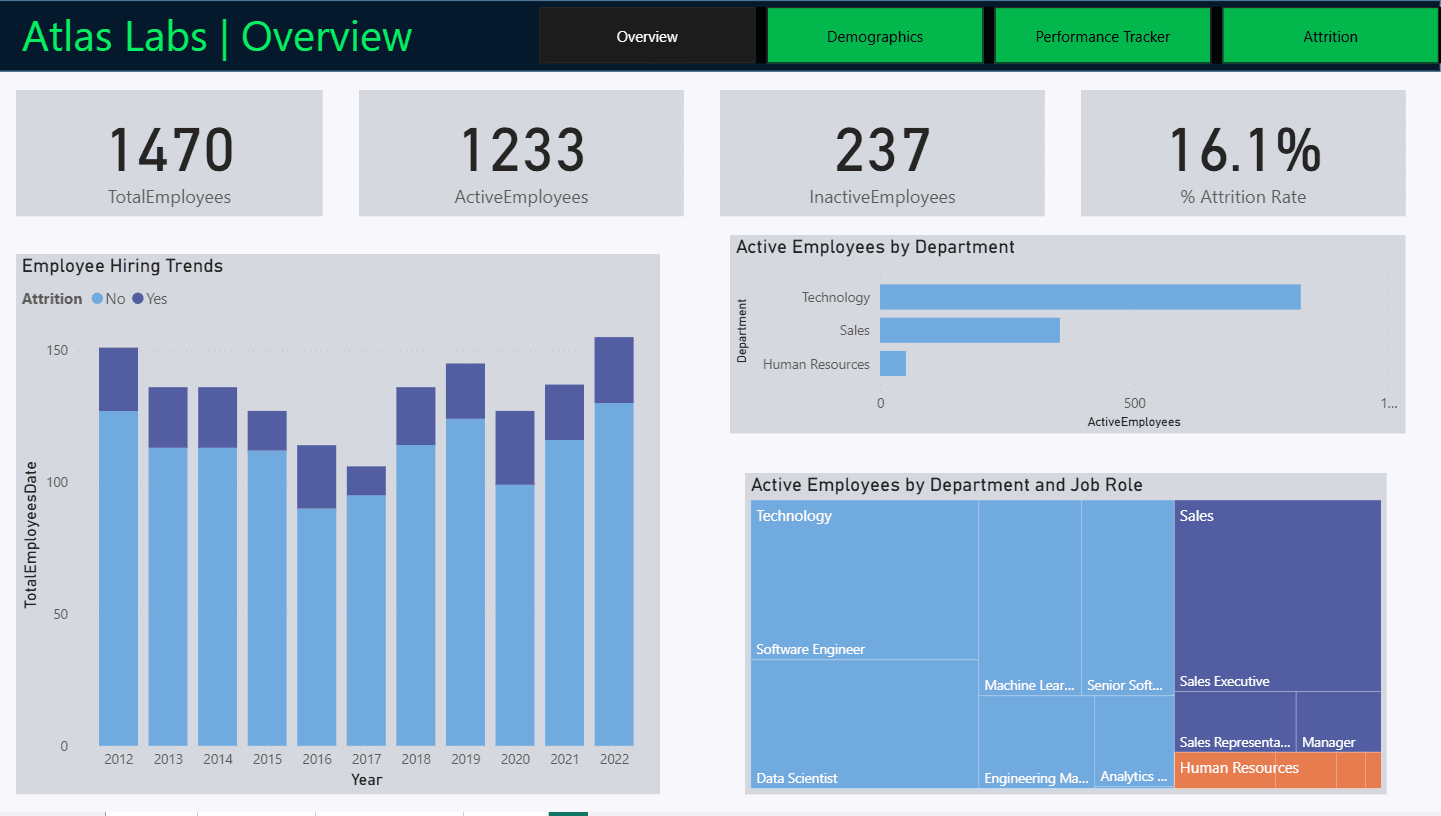Select the Sales Representative treemap tile
Screen dimensions: 1441x816
(x=1235, y=721)
